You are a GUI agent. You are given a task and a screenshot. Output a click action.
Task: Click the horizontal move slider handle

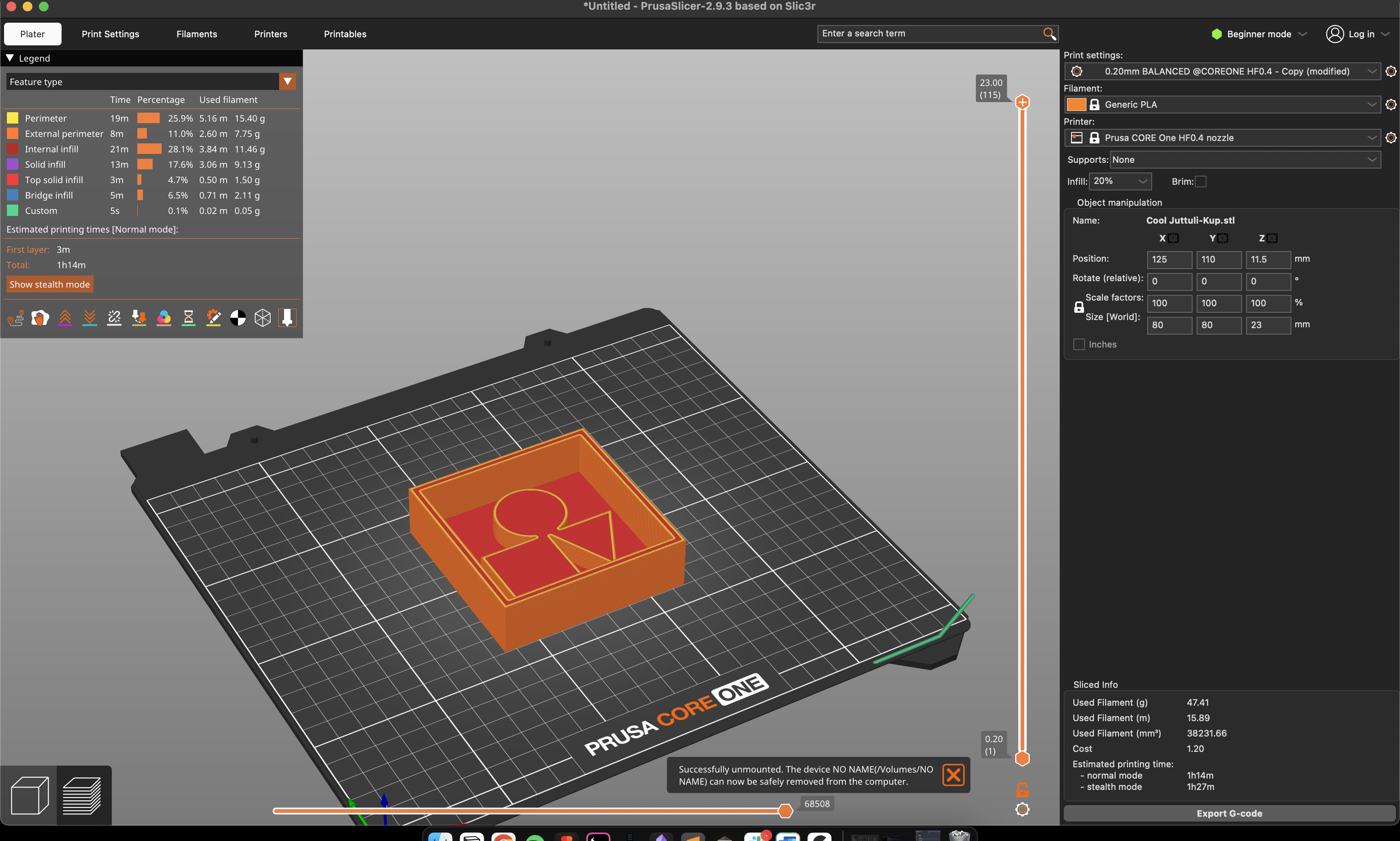[785, 811]
